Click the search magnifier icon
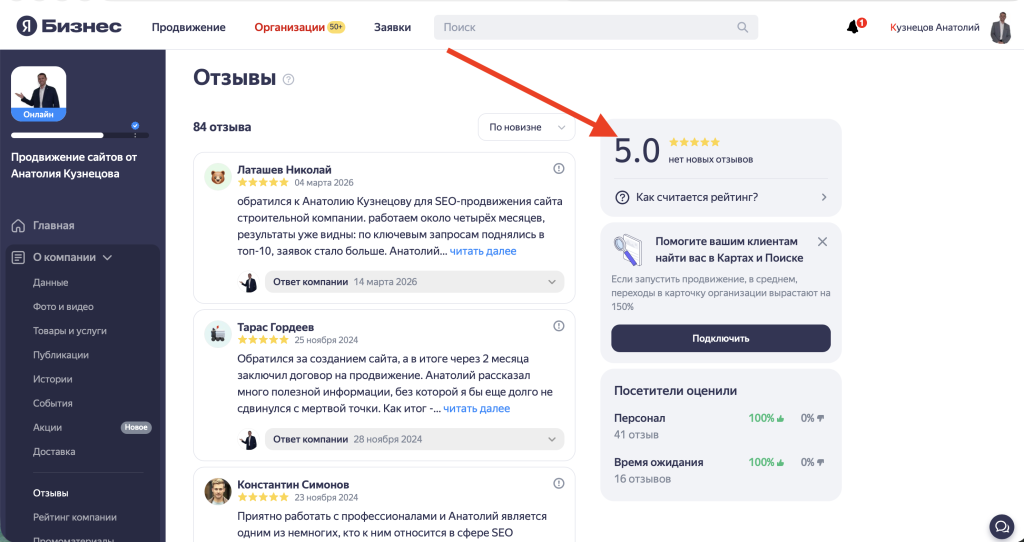The height and width of the screenshot is (542, 1024). click(743, 27)
